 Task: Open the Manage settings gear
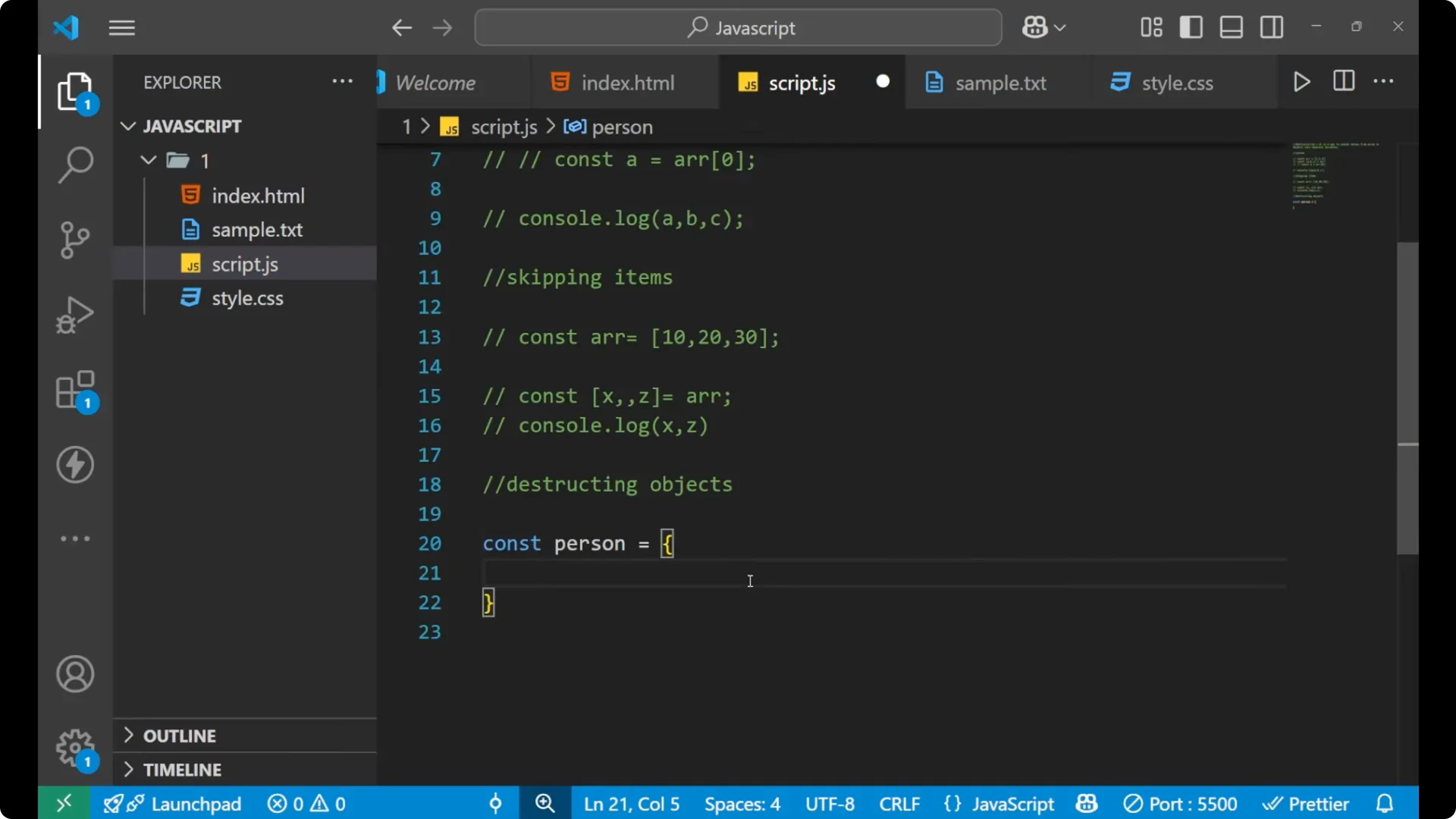click(x=75, y=748)
